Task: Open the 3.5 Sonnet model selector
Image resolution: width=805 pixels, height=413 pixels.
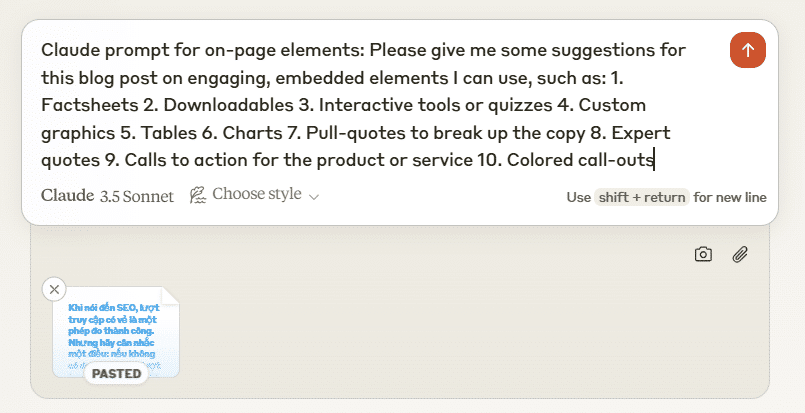Action: click(136, 196)
